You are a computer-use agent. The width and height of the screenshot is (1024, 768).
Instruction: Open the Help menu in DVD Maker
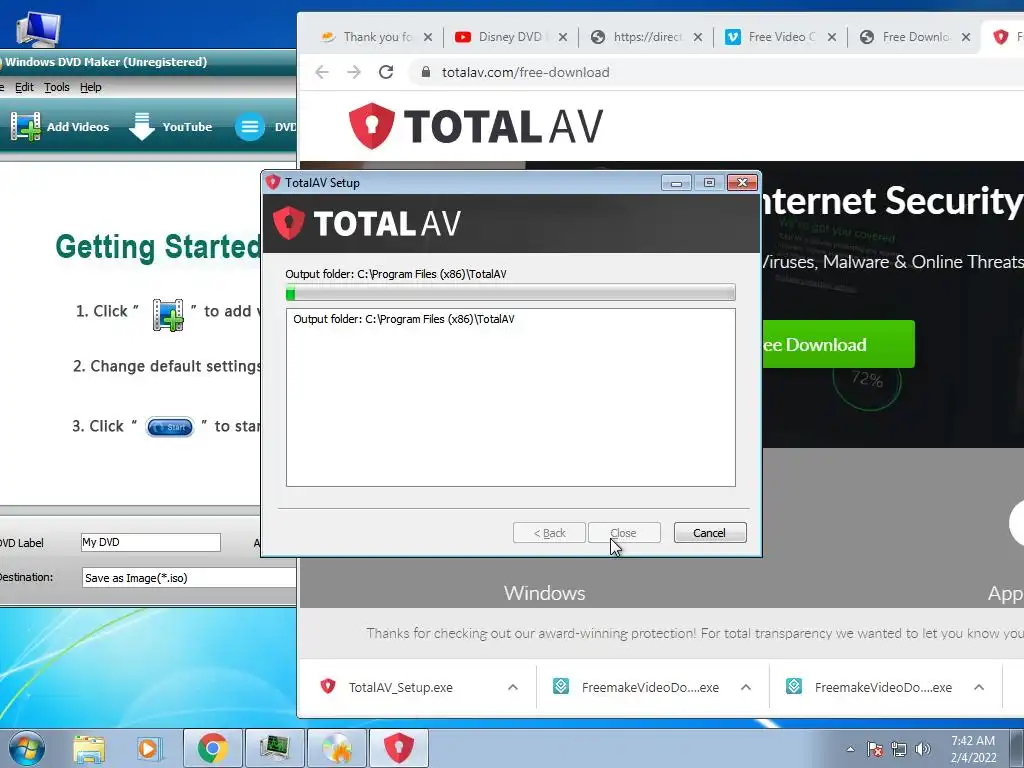point(91,87)
